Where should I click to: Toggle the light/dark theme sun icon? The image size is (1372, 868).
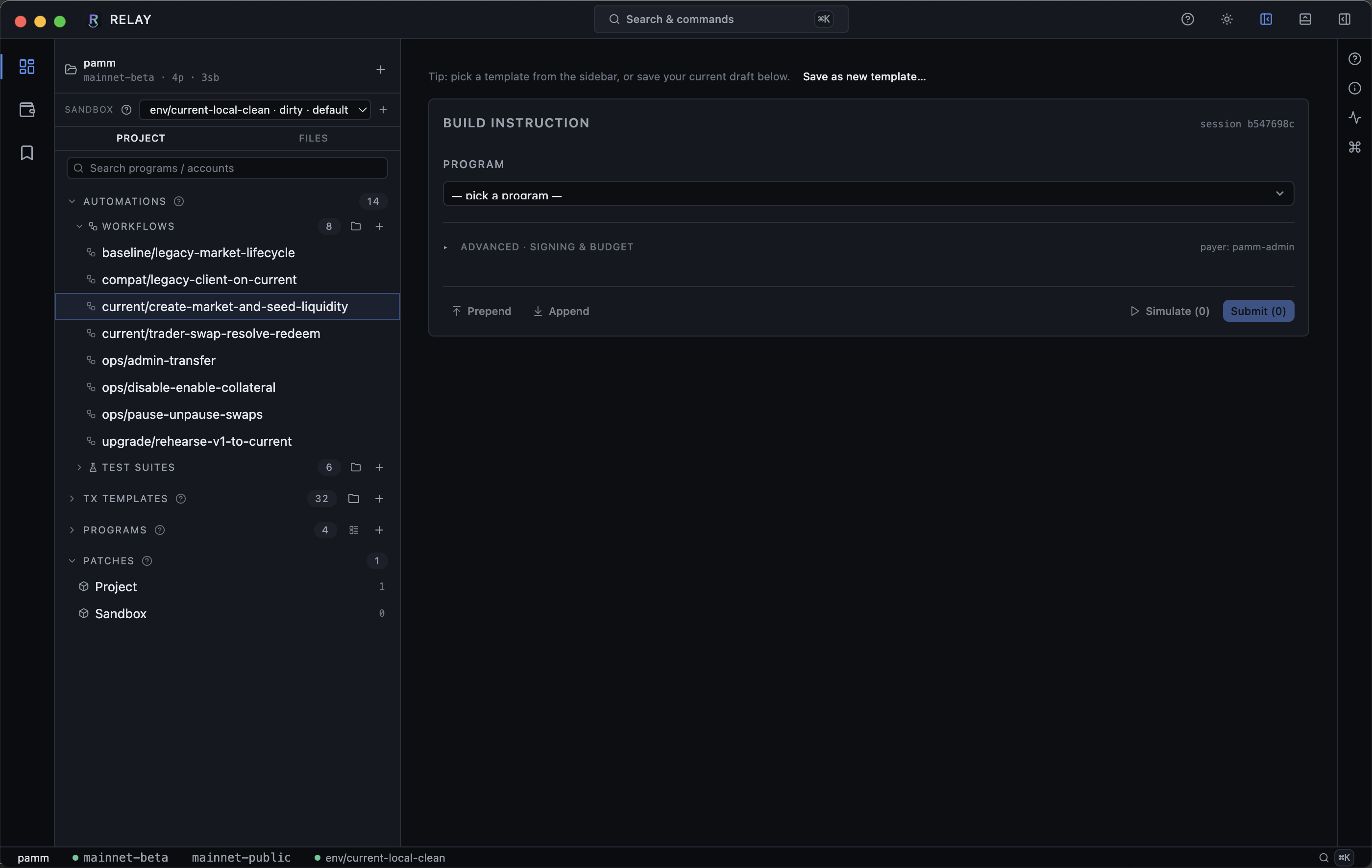1226,20
